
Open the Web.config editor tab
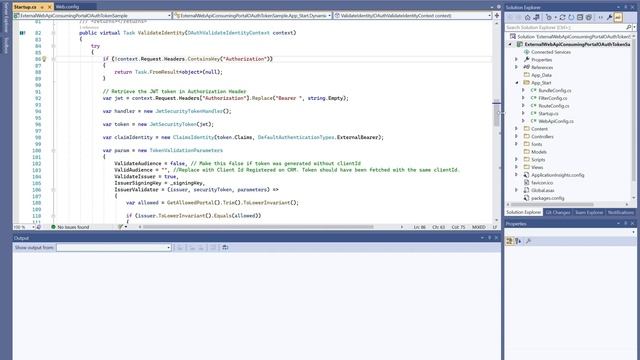click(67, 7)
